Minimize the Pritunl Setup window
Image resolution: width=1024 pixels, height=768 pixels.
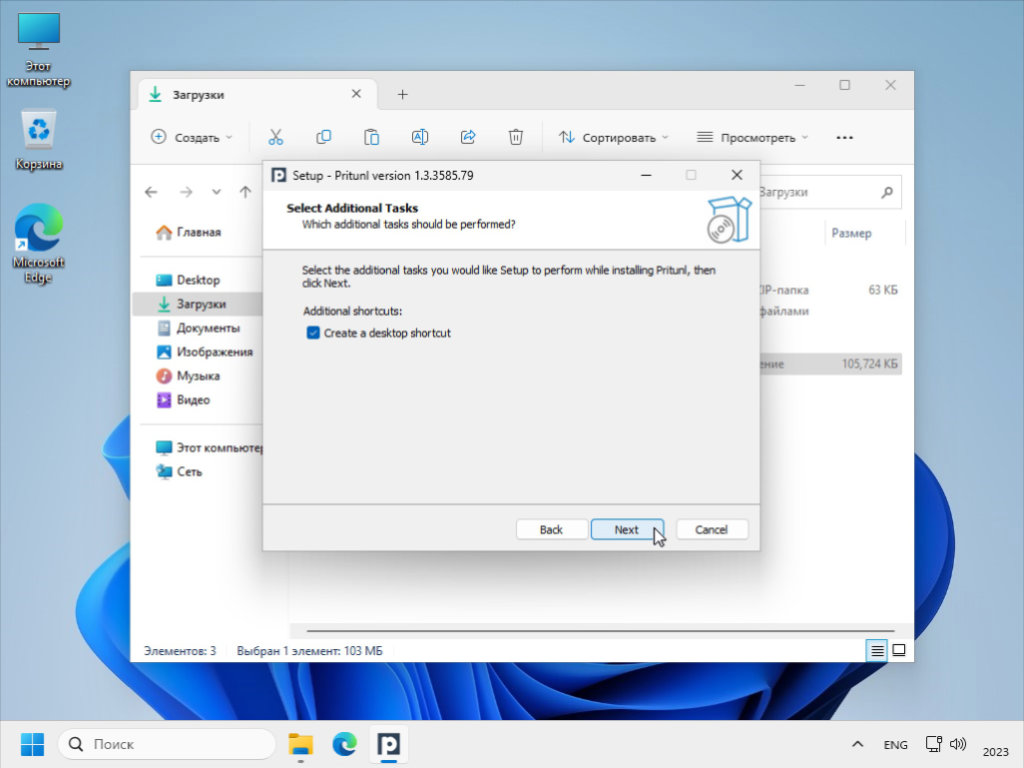pyautogui.click(x=646, y=175)
